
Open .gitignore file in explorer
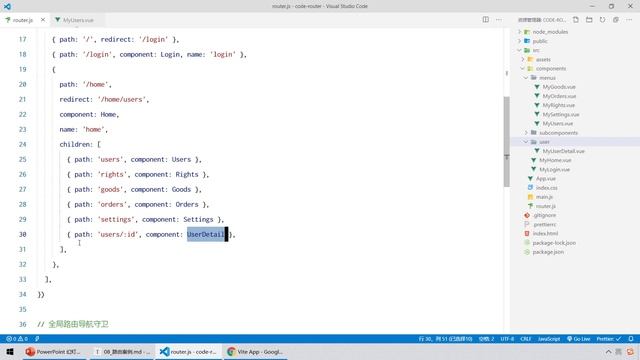[x=544, y=215]
